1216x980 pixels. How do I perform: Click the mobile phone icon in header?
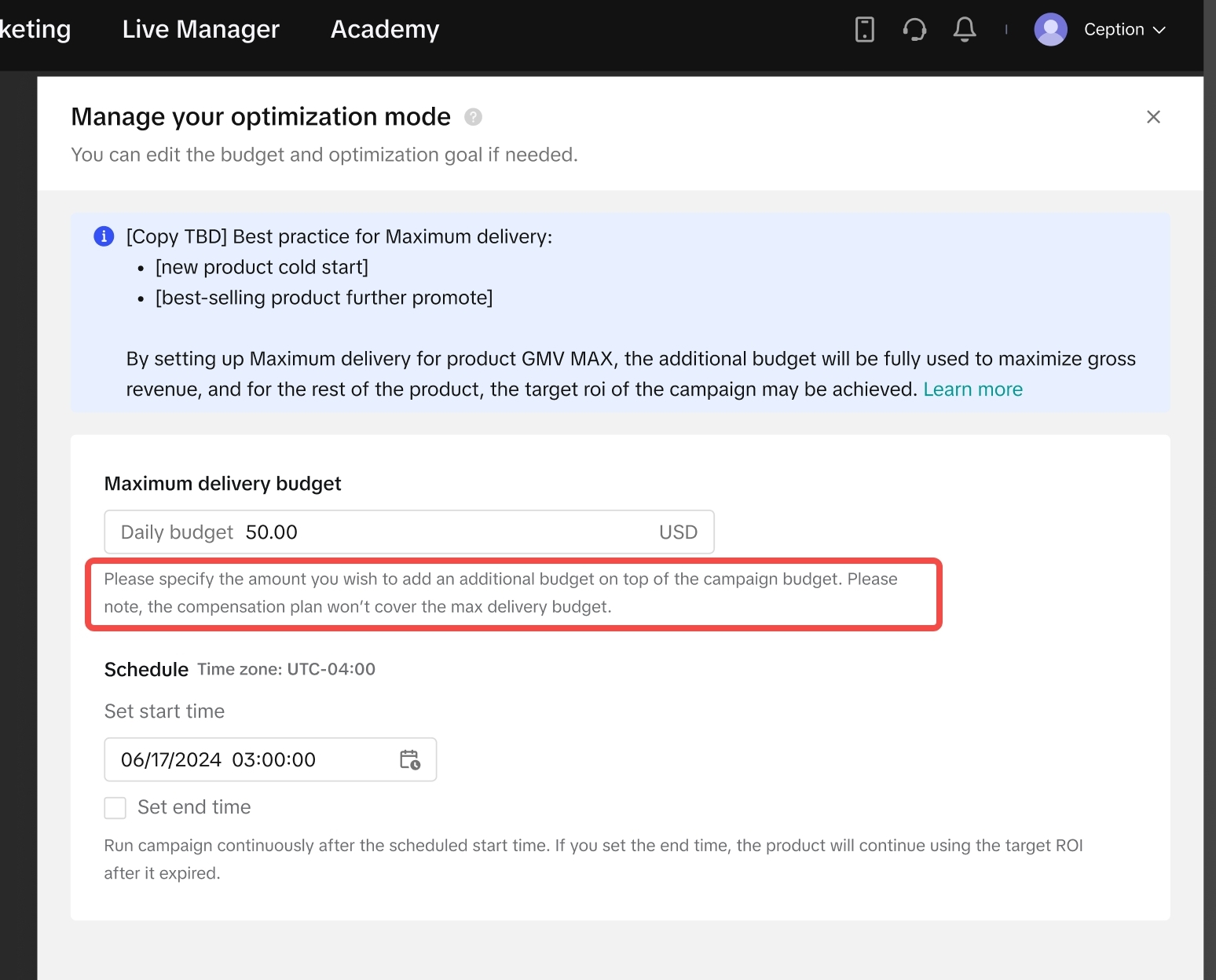(864, 30)
